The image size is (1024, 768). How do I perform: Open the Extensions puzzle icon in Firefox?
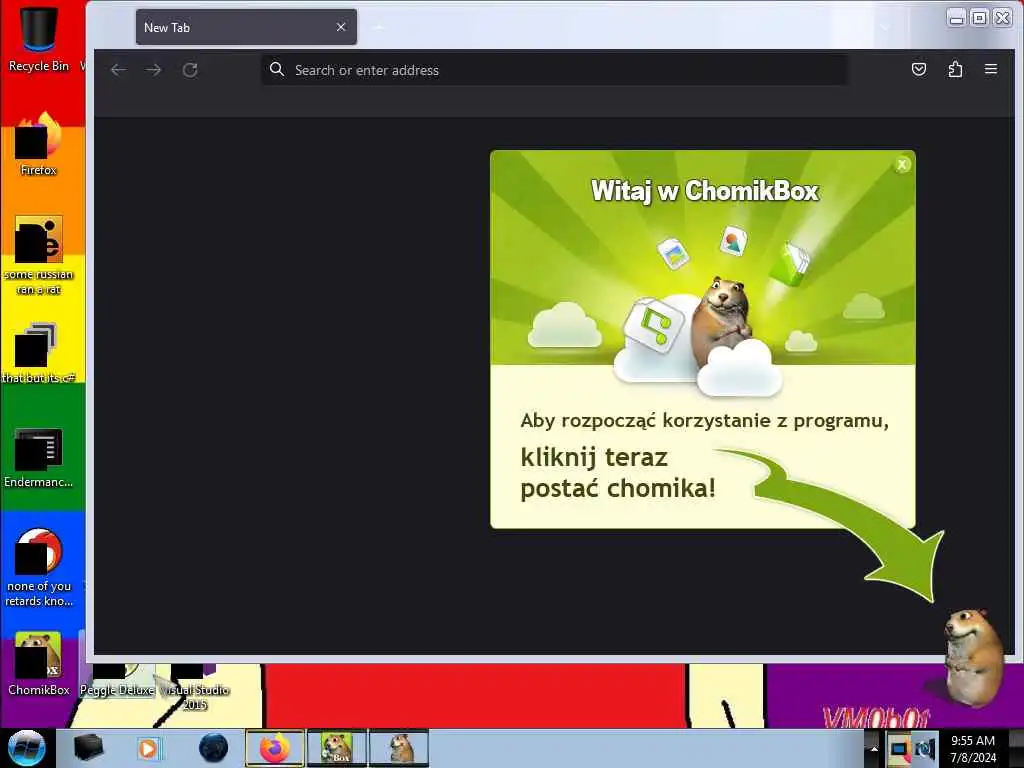click(x=955, y=69)
